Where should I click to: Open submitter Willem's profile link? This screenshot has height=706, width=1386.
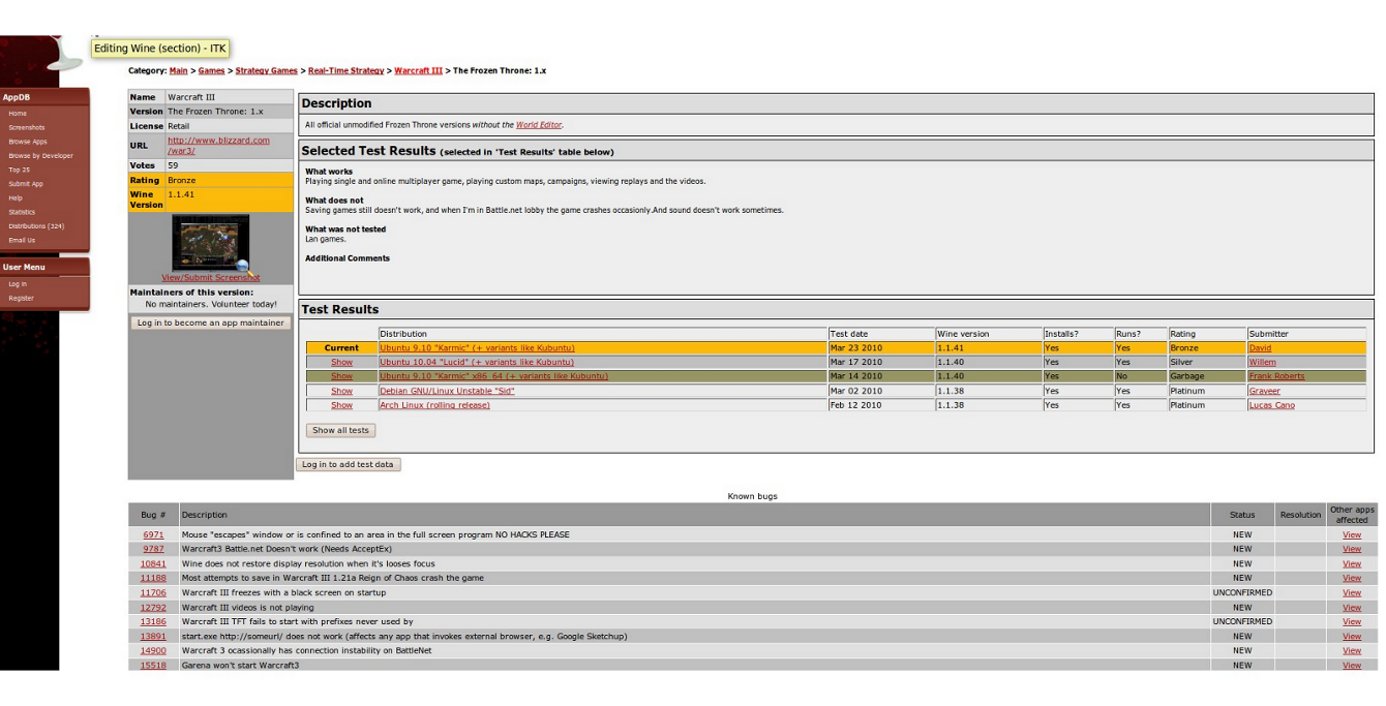click(1262, 362)
